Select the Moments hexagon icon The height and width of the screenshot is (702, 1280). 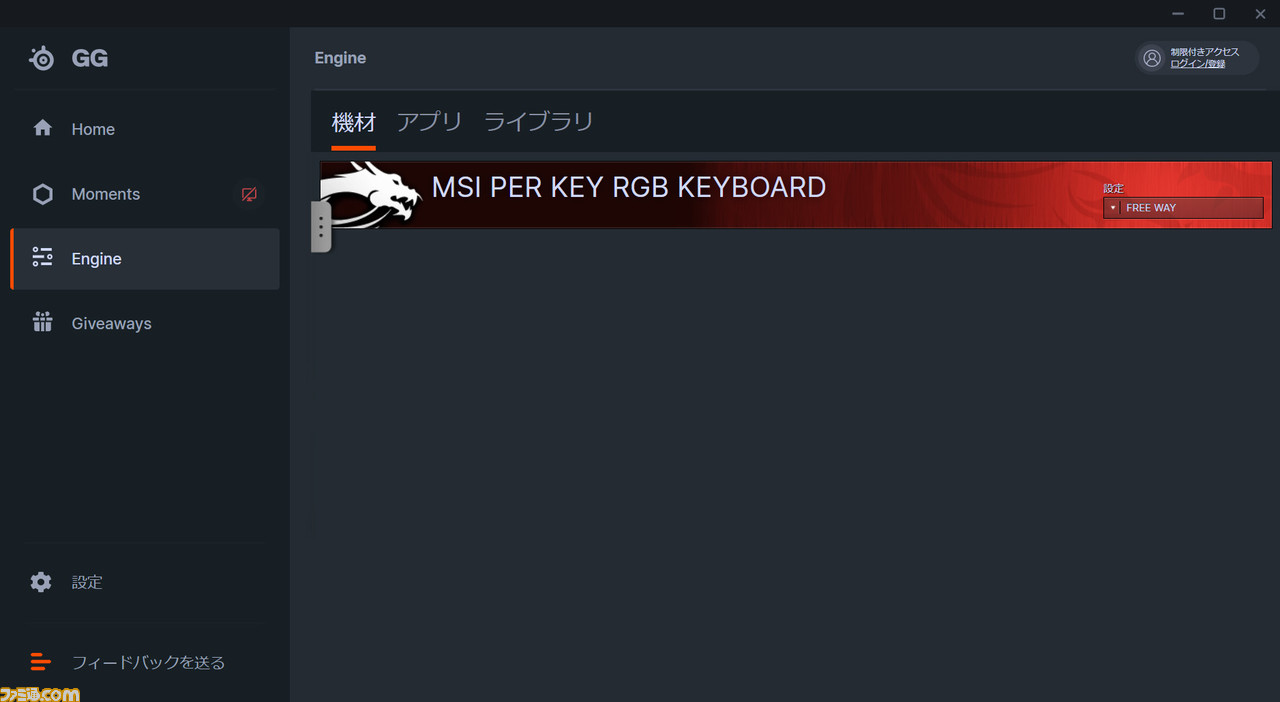42,194
